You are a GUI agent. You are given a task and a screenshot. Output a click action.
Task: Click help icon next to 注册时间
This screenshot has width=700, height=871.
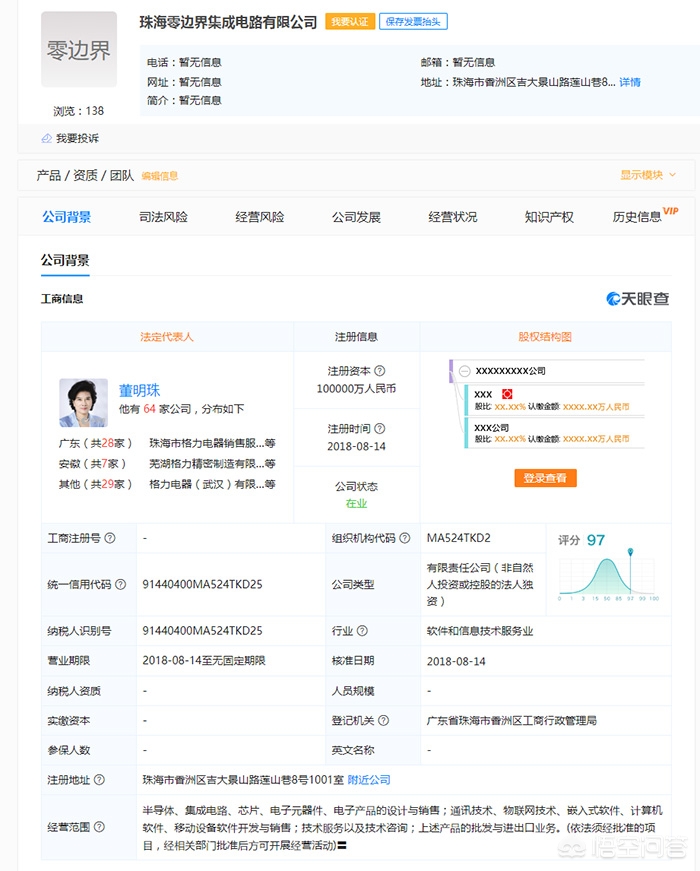click(x=380, y=428)
